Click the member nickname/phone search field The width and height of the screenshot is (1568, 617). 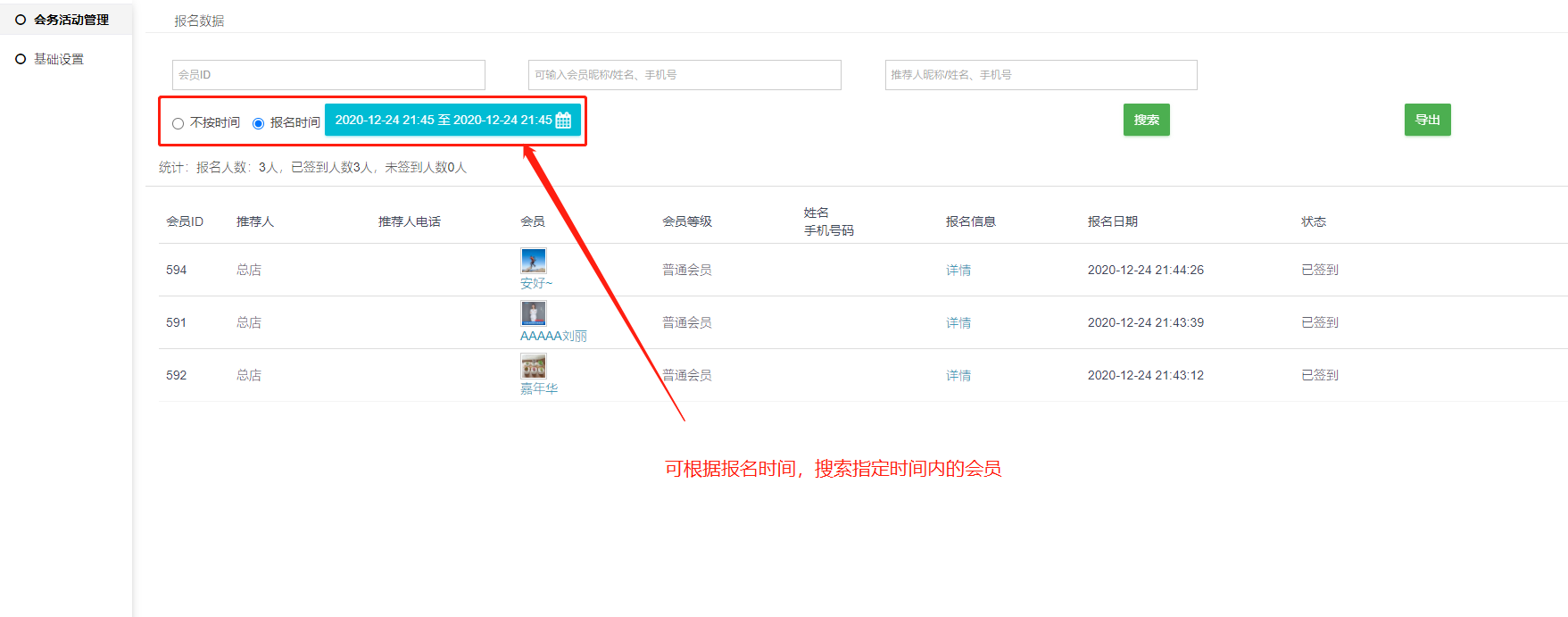(684, 75)
